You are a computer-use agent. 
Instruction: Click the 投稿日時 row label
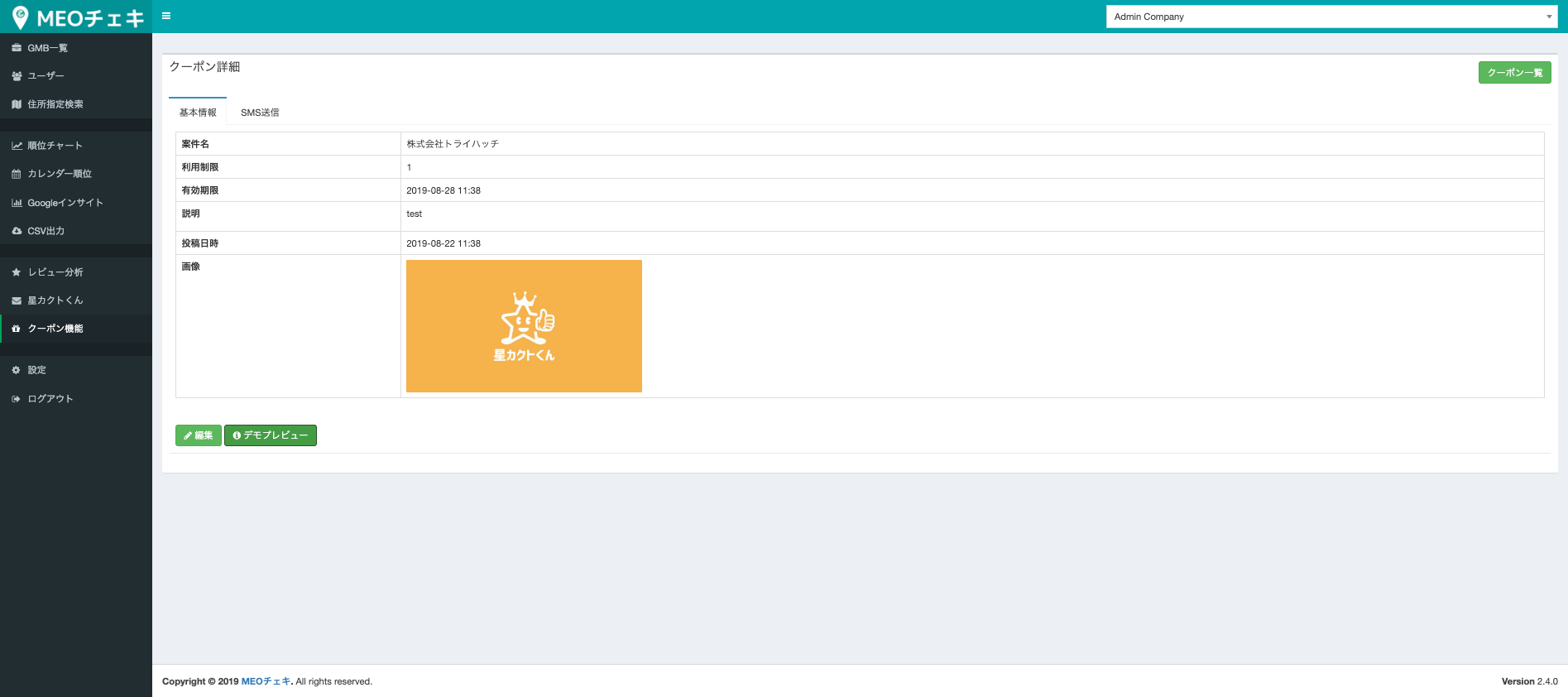(x=200, y=243)
